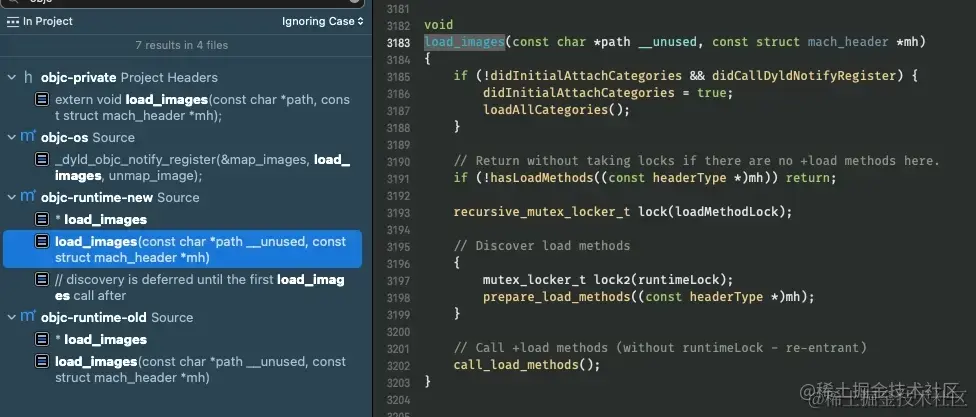This screenshot has height=417, width=976.
Task: Select highlighted load_images(const char *path result
Action: (x=182, y=249)
